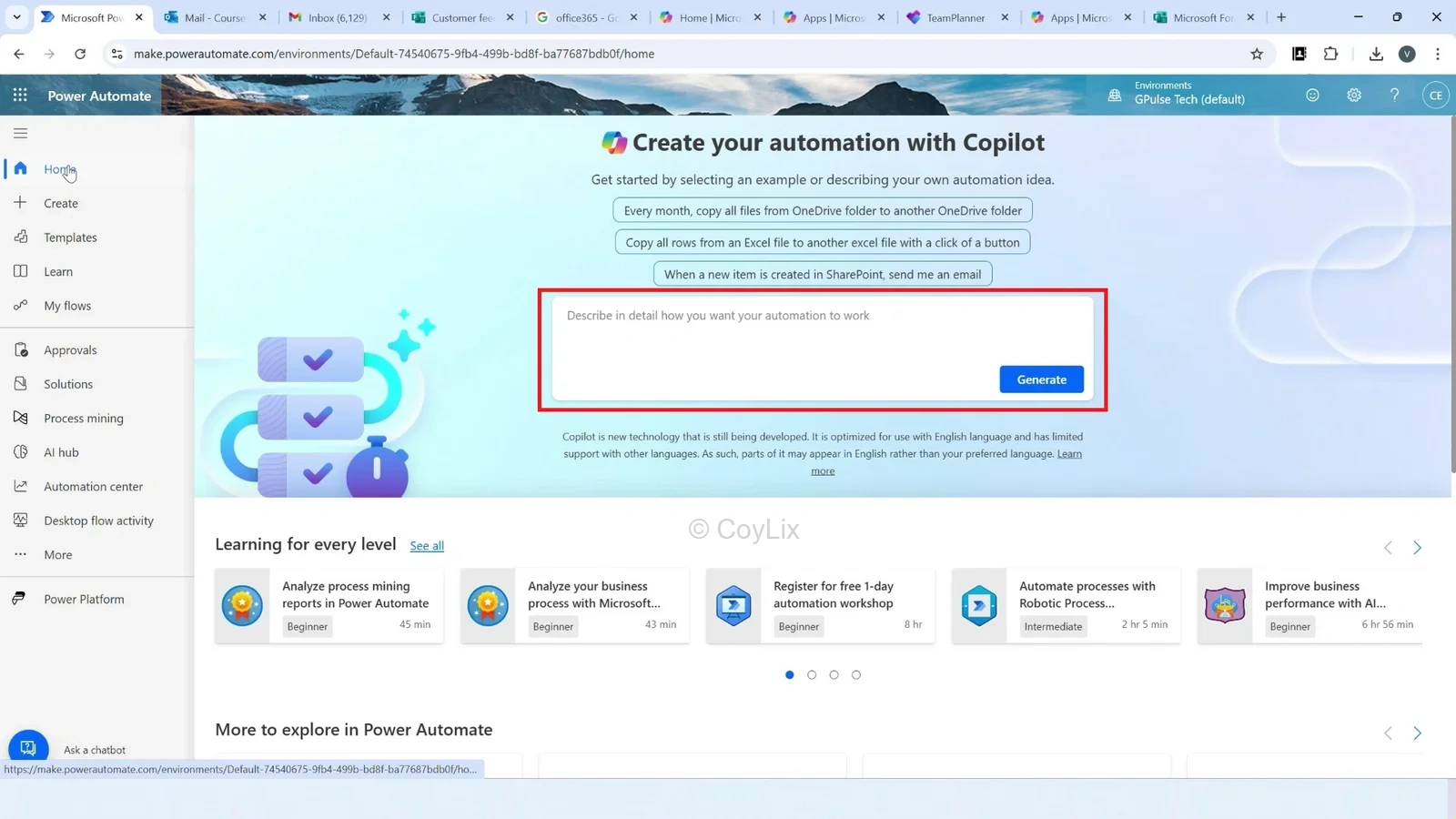The height and width of the screenshot is (819, 1456).
Task: Open the Copilot Learn more link
Action: click(x=1069, y=454)
